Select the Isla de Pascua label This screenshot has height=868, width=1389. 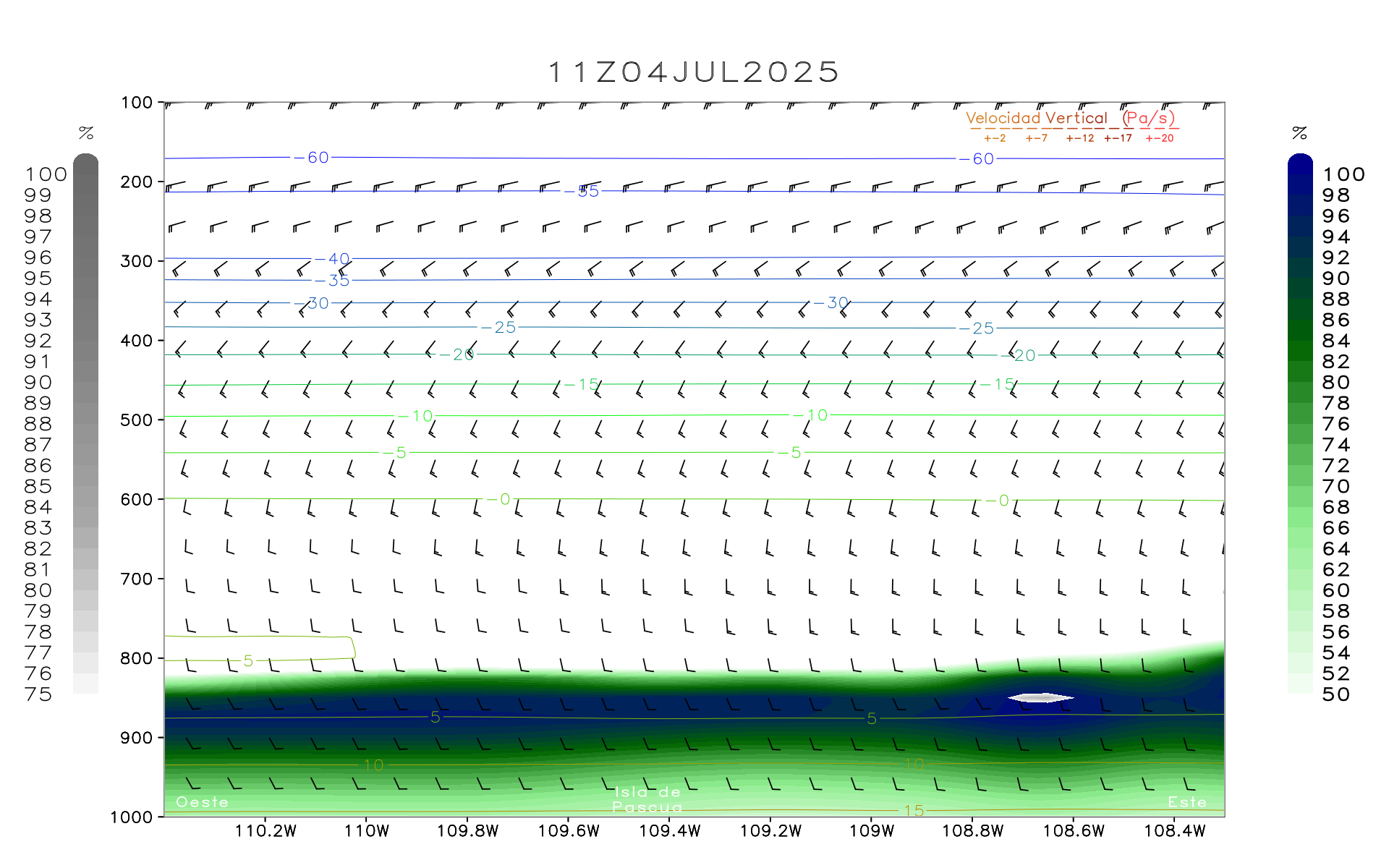point(647,799)
